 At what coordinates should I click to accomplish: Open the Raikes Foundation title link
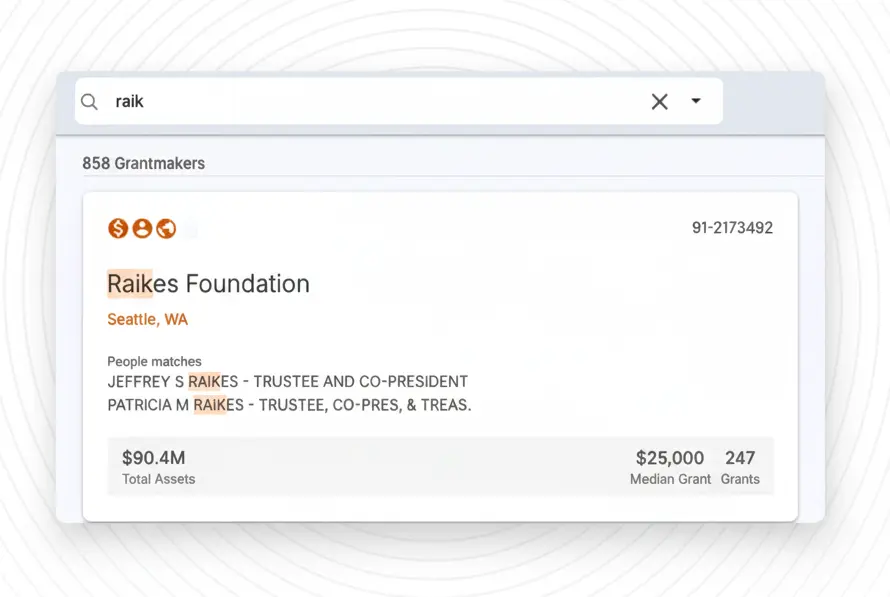208,284
